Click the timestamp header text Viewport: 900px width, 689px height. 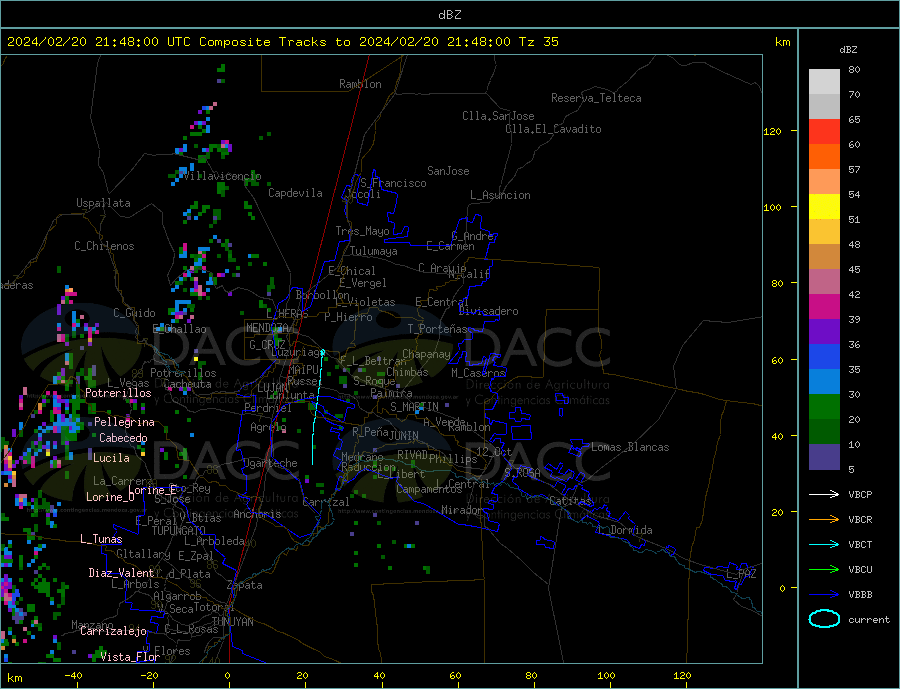(282, 42)
